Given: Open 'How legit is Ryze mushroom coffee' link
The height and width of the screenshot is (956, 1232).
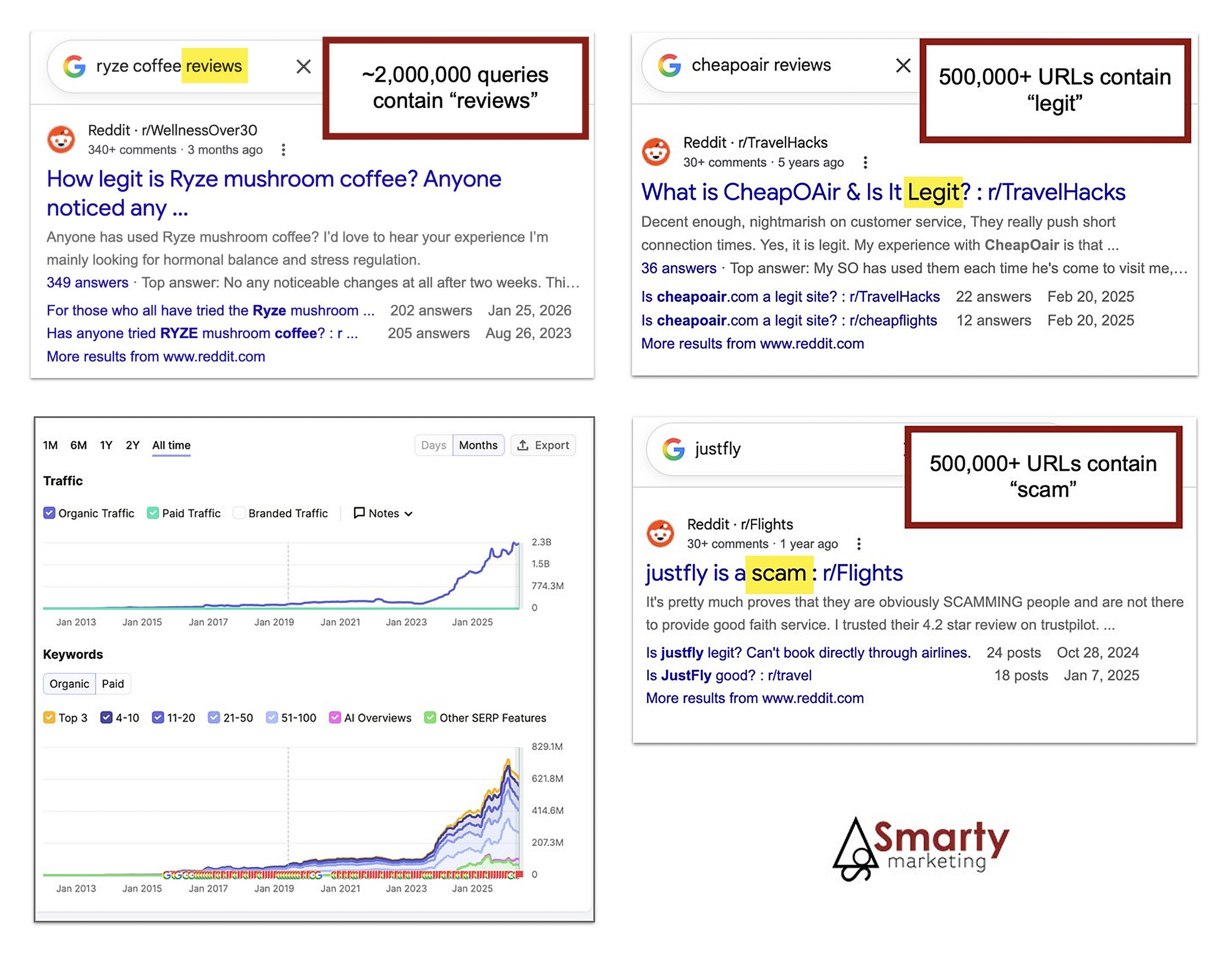Looking at the screenshot, I should point(274,193).
